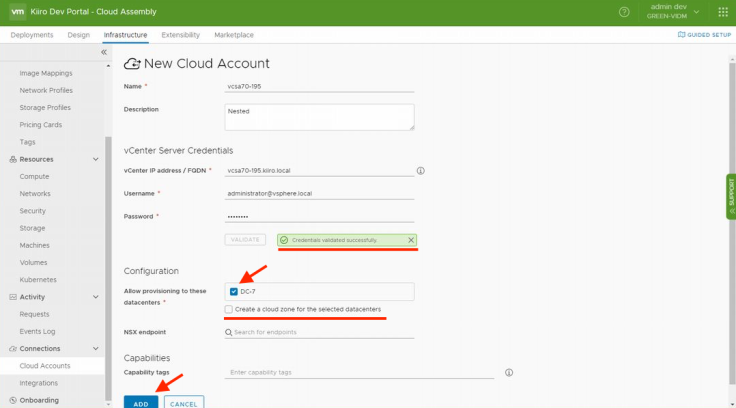Open Volumes under Resources
Image resolution: width=736 pixels, height=408 pixels.
pos(33,263)
